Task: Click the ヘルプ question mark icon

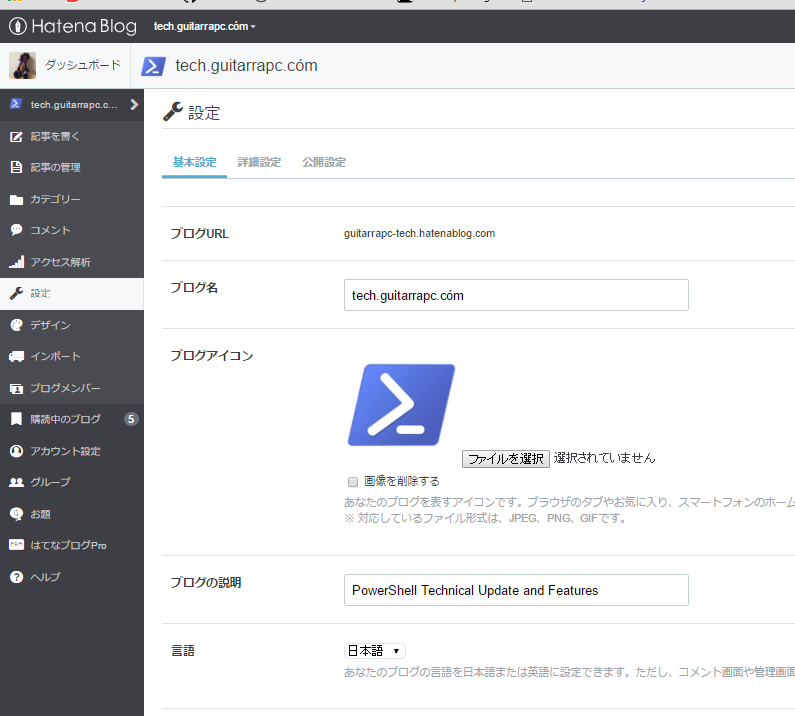Action: (16, 577)
